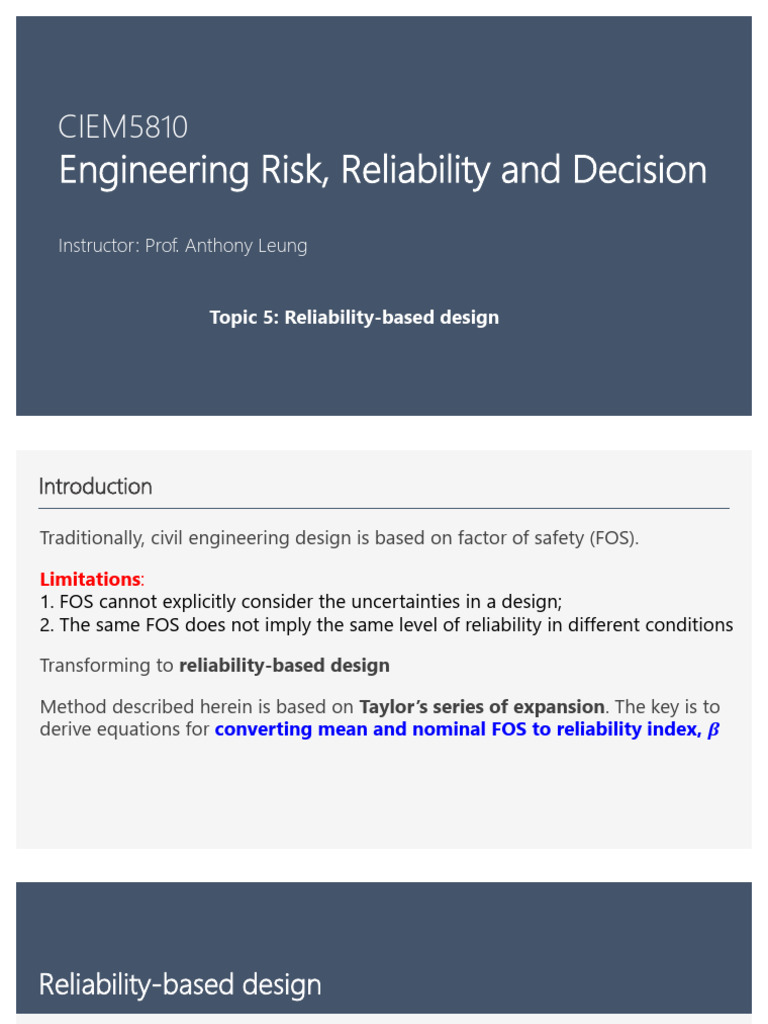The image size is (768, 1024).
Task: Click the Instructor: Prof. Anthony Leung line
Action: (x=183, y=246)
